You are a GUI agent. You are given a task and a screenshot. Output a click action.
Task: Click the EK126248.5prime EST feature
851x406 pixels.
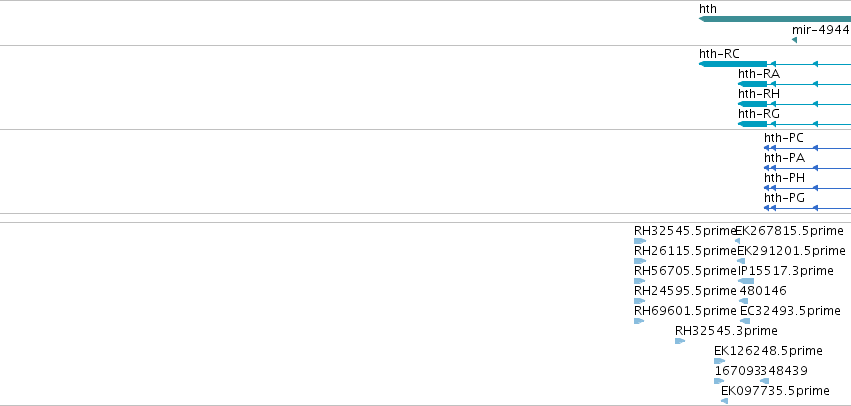[x=720, y=361]
